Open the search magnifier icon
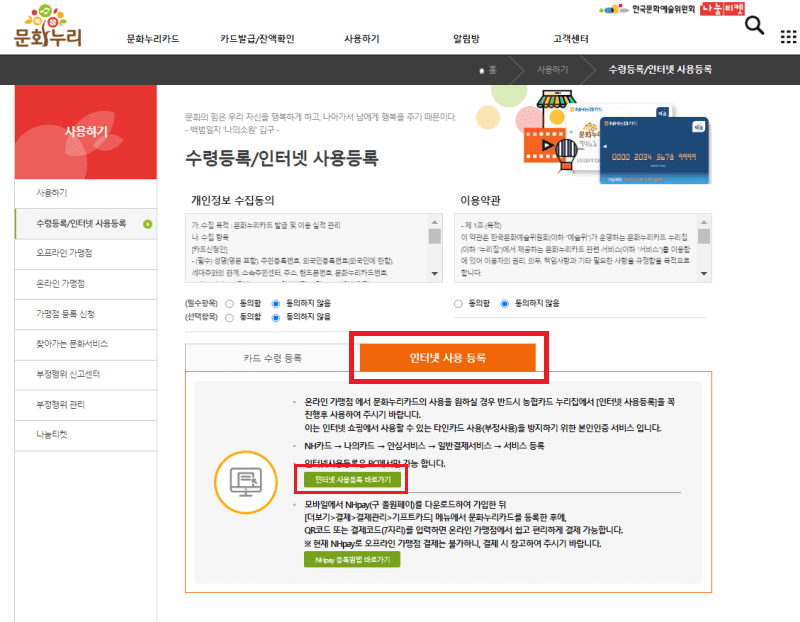Image resolution: width=800 pixels, height=622 pixels. (x=754, y=25)
